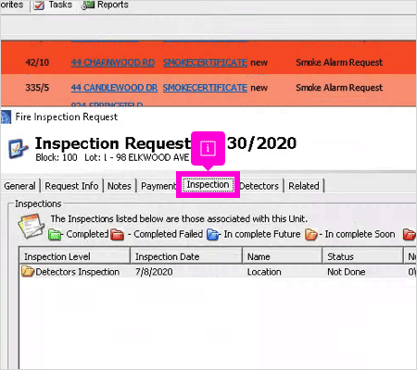Click the orange In complete Soon folder icon

click(x=312, y=235)
